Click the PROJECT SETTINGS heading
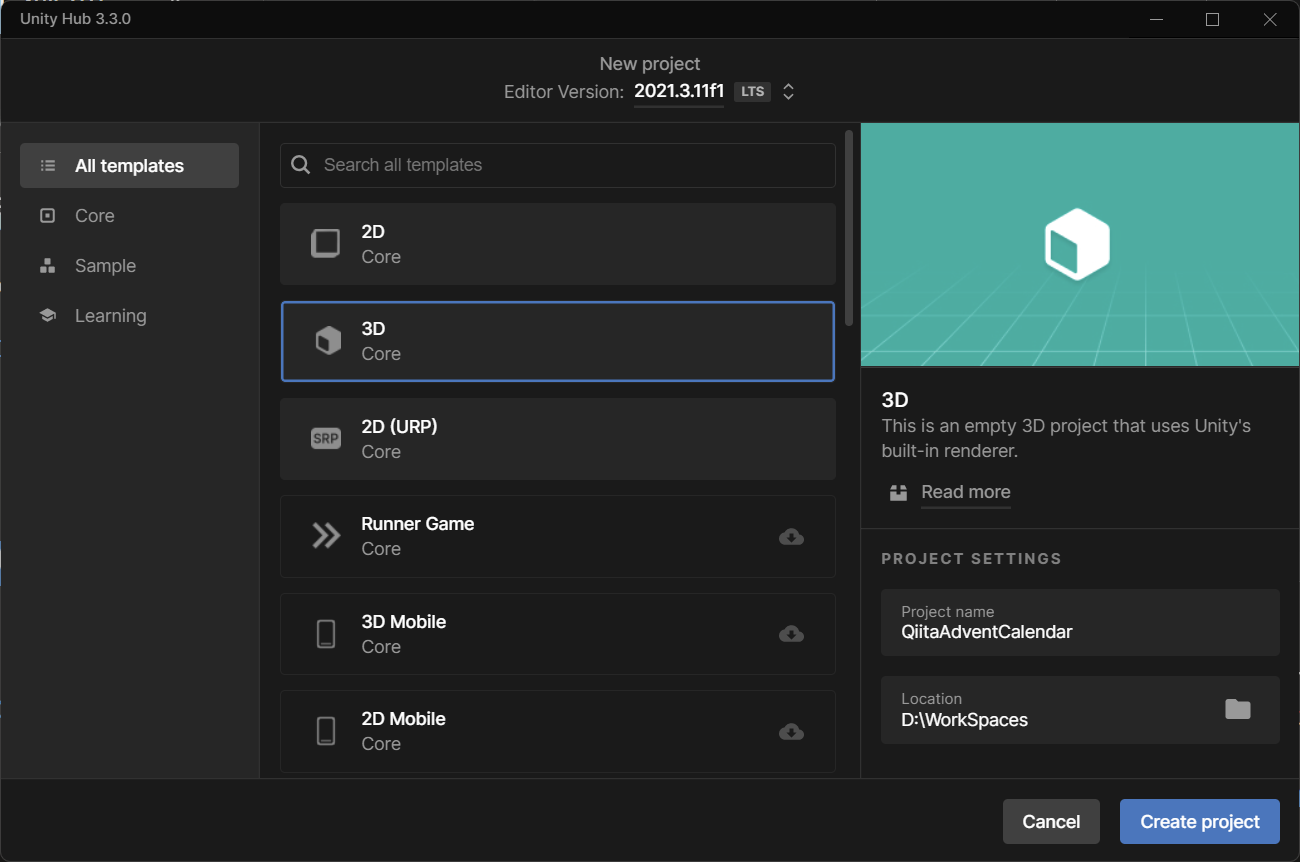Viewport: 1300px width, 862px height. click(971, 559)
